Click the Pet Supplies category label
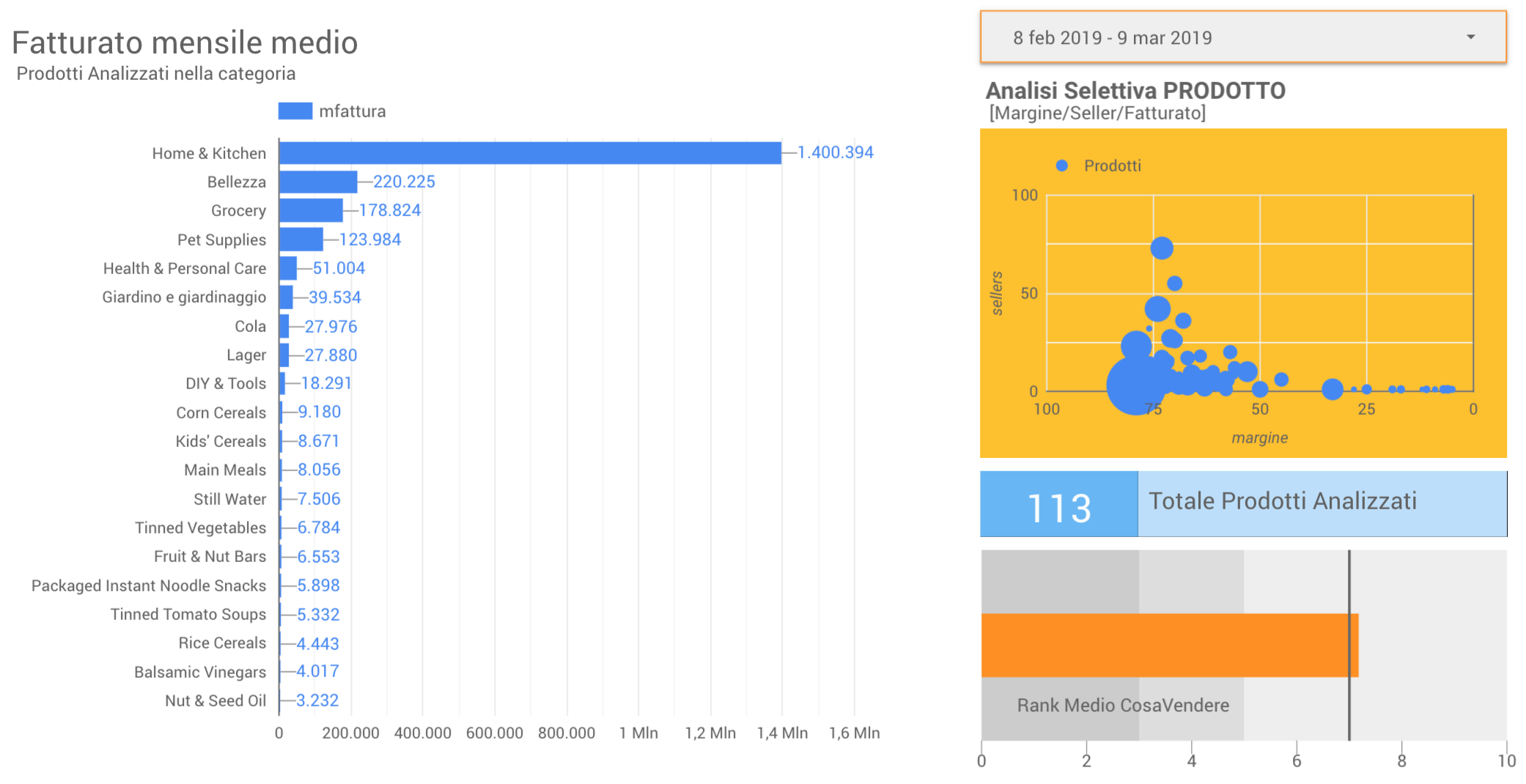1526x784 pixels. point(221,240)
